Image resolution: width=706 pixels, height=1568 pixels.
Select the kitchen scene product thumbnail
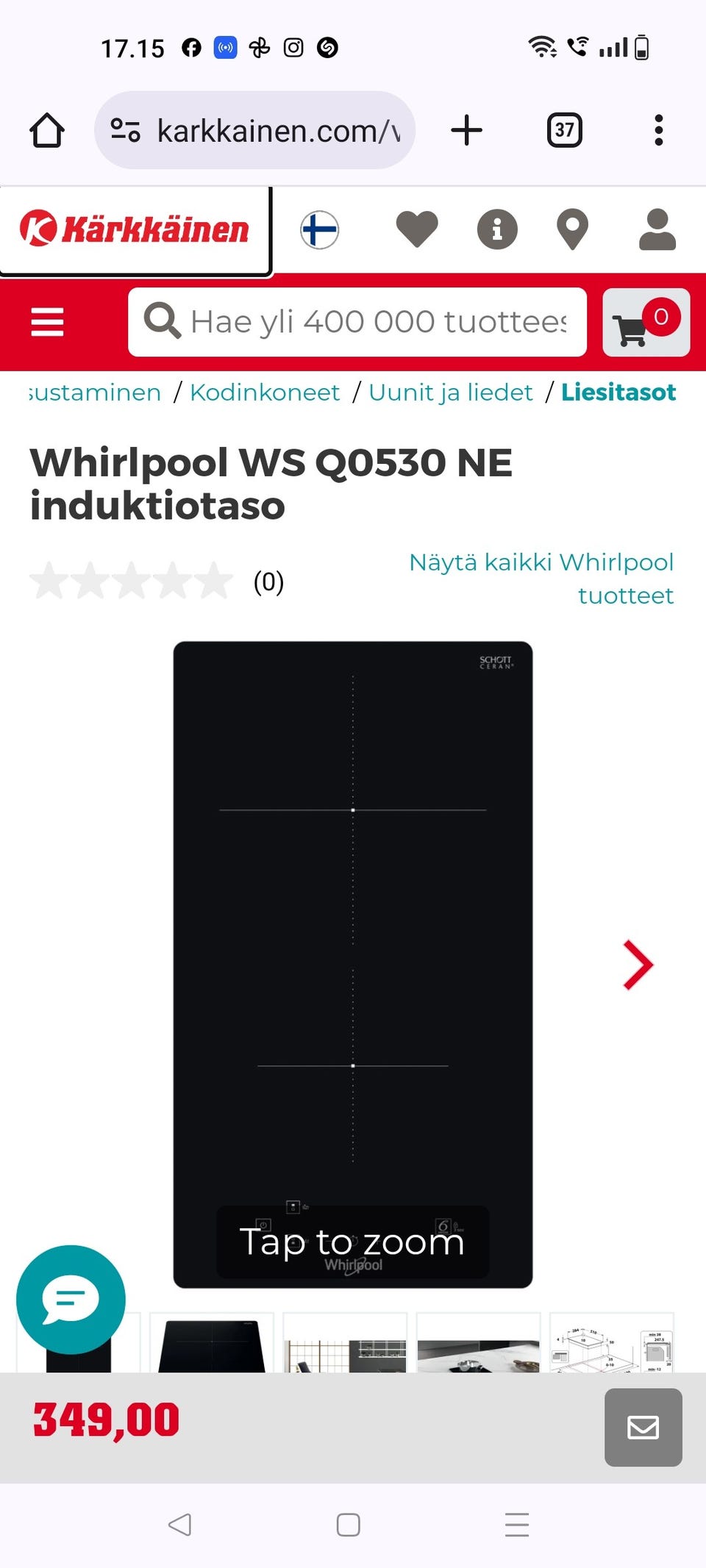click(345, 1342)
